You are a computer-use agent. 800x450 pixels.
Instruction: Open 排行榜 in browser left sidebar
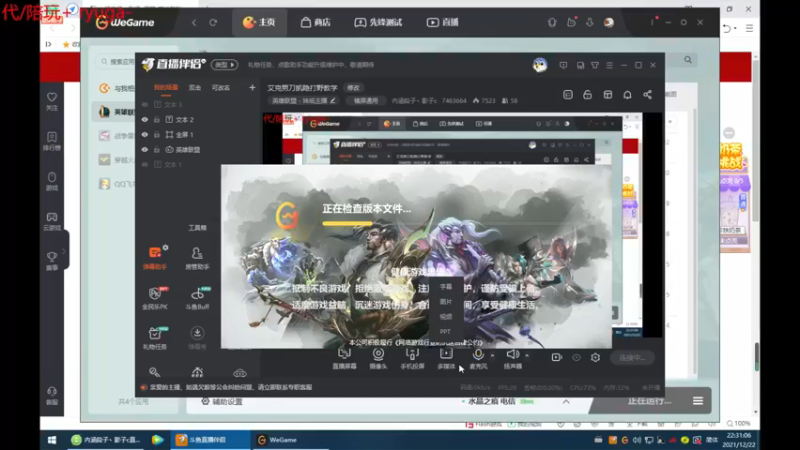52,141
